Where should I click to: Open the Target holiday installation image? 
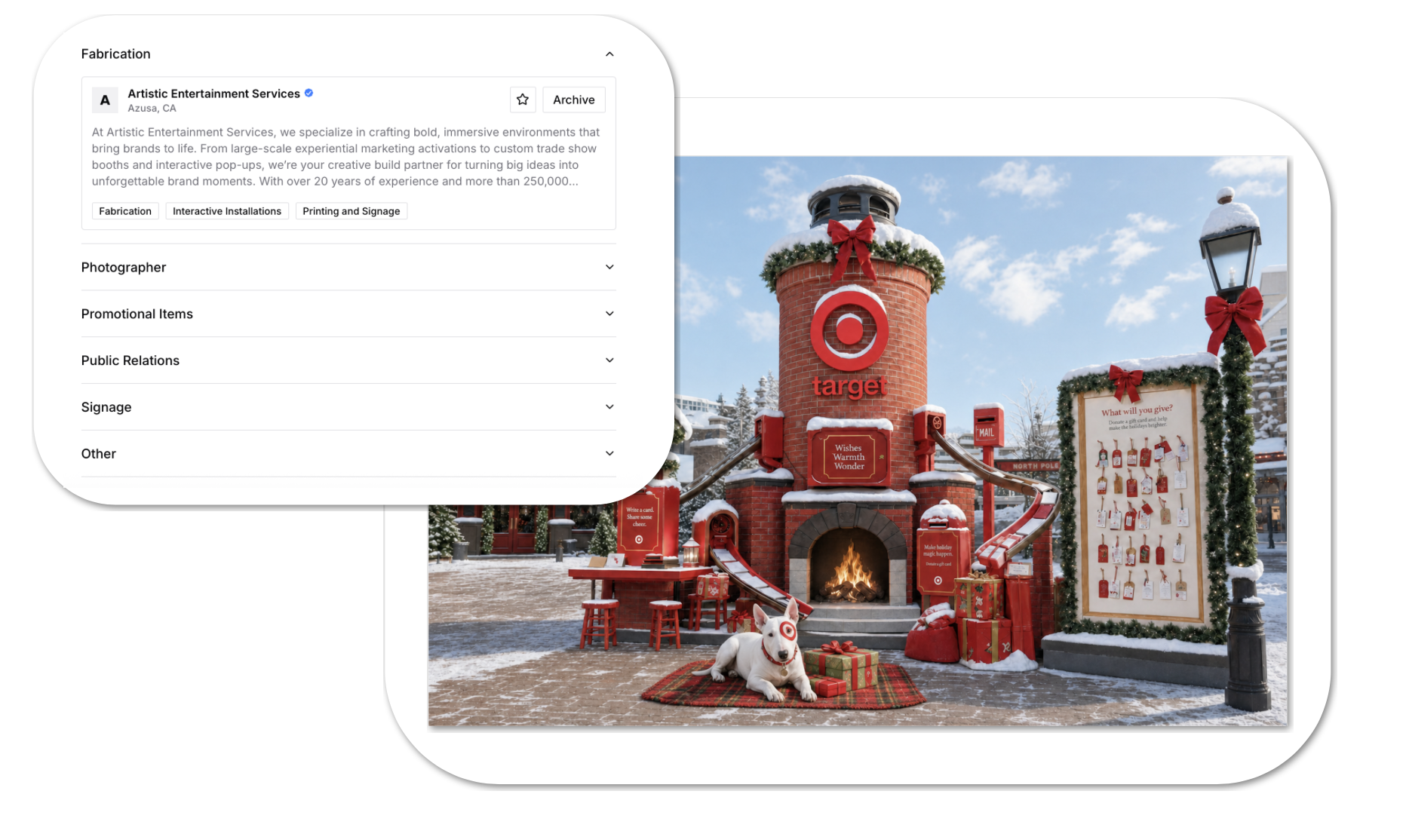[858, 441]
